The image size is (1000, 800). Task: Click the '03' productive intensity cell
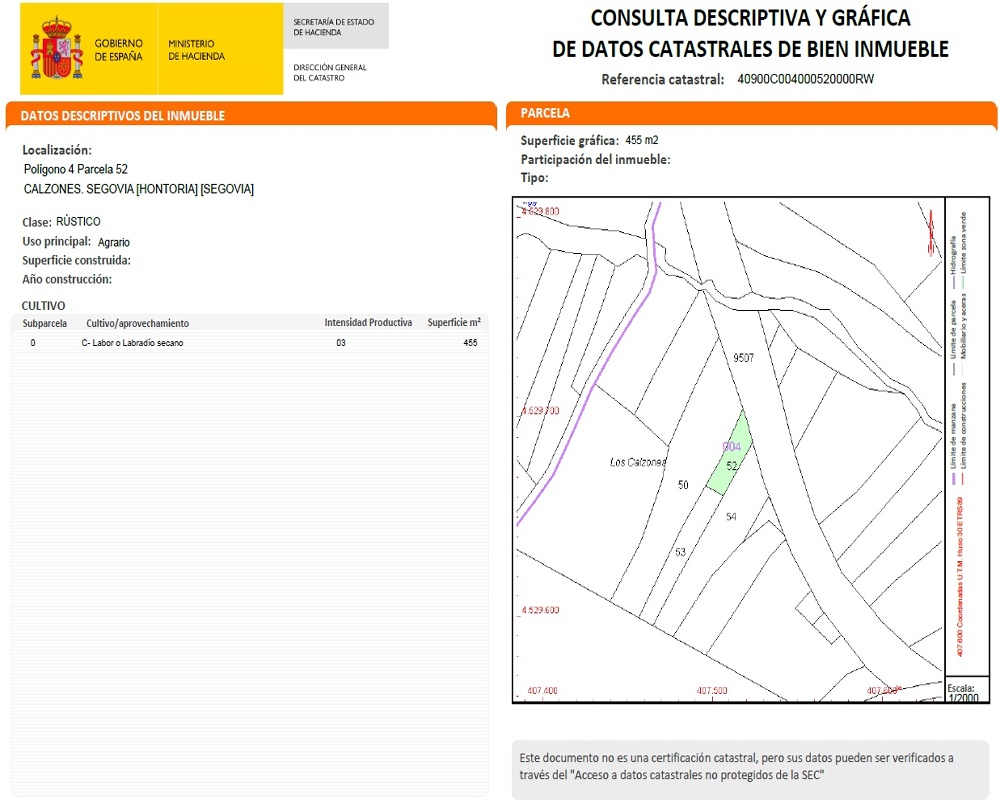[x=341, y=343]
